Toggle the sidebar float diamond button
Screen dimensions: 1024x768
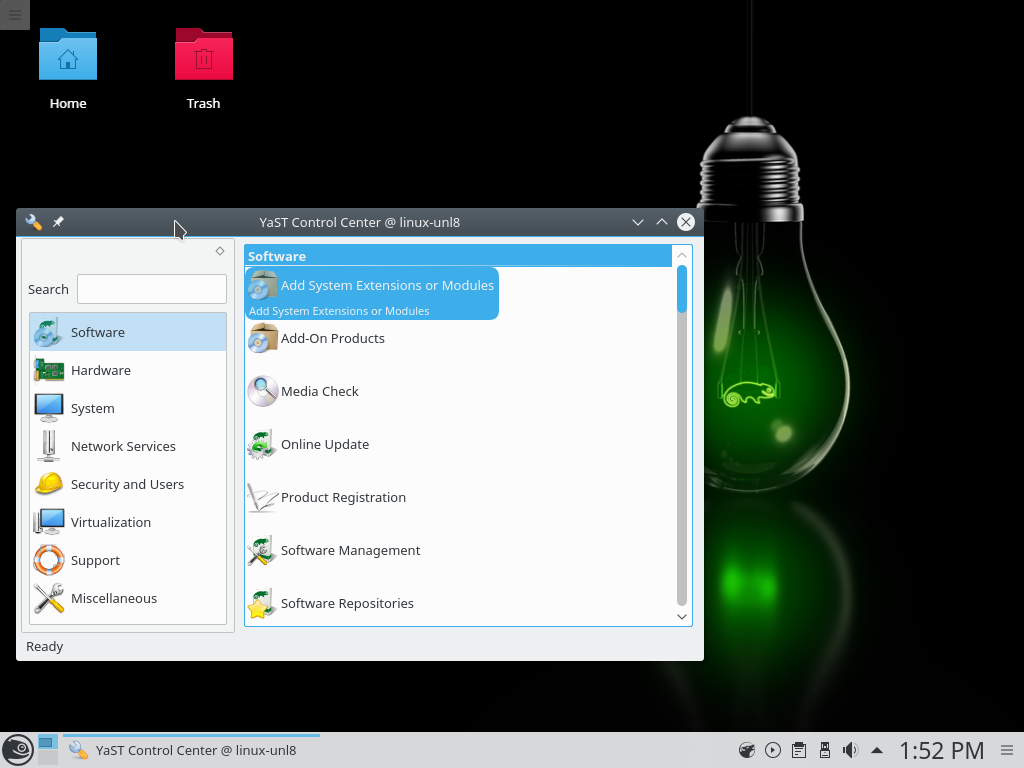220,251
